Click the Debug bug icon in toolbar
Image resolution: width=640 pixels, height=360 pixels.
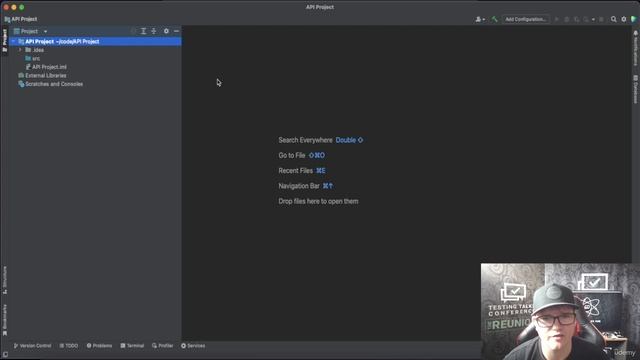pos(567,19)
